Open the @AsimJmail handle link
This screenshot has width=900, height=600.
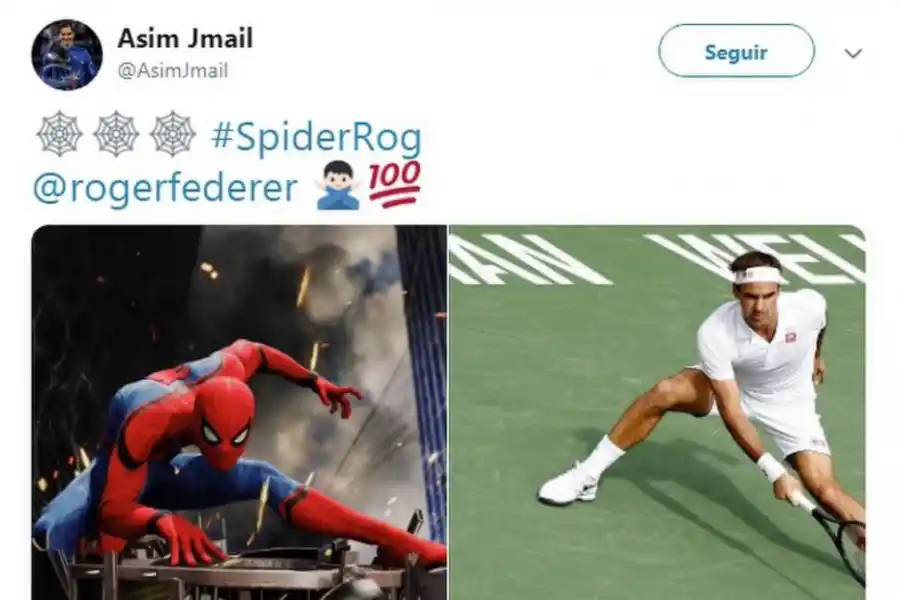173,71
